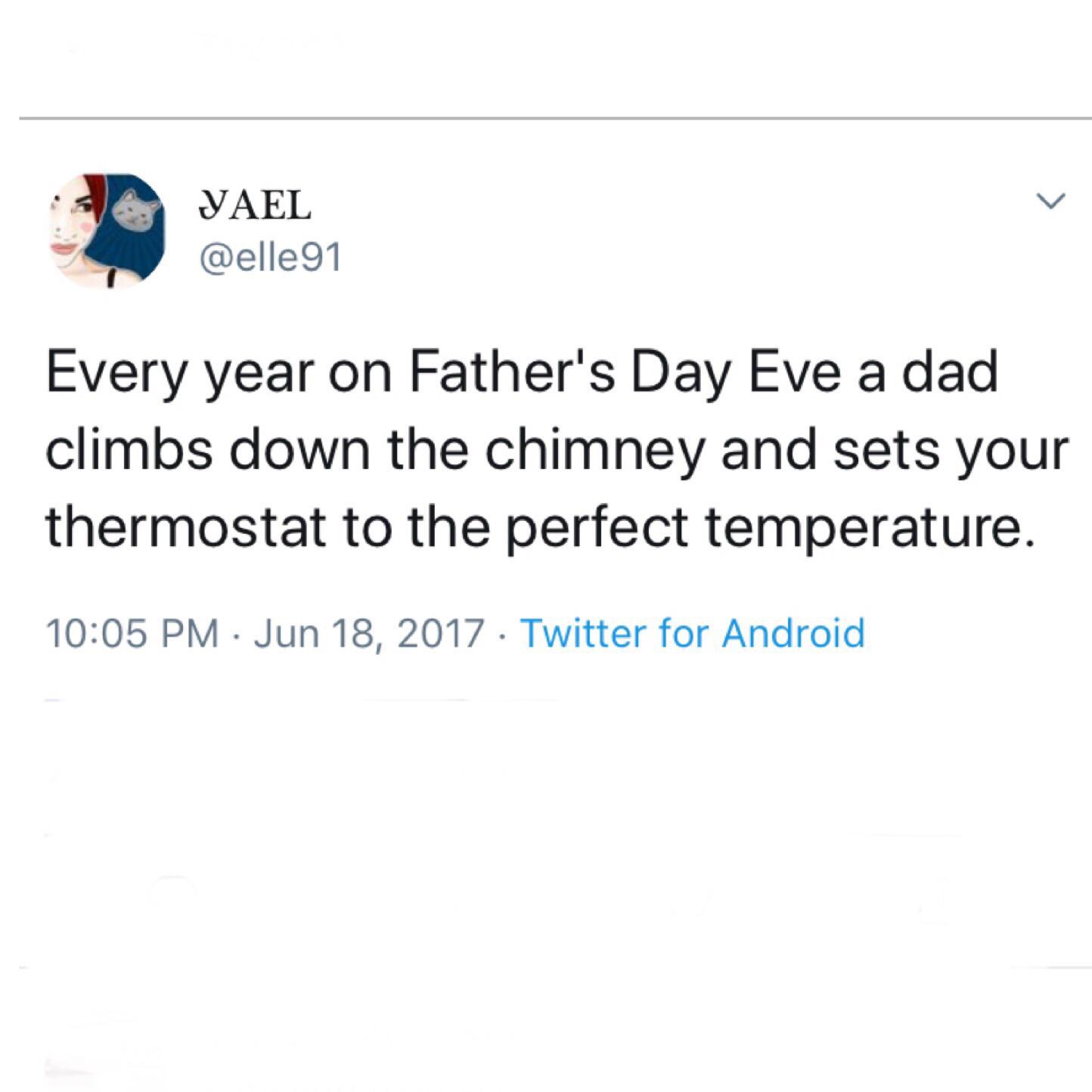Select the display name YAEL
Viewport: 1092px width, 1092px height.
(x=253, y=204)
